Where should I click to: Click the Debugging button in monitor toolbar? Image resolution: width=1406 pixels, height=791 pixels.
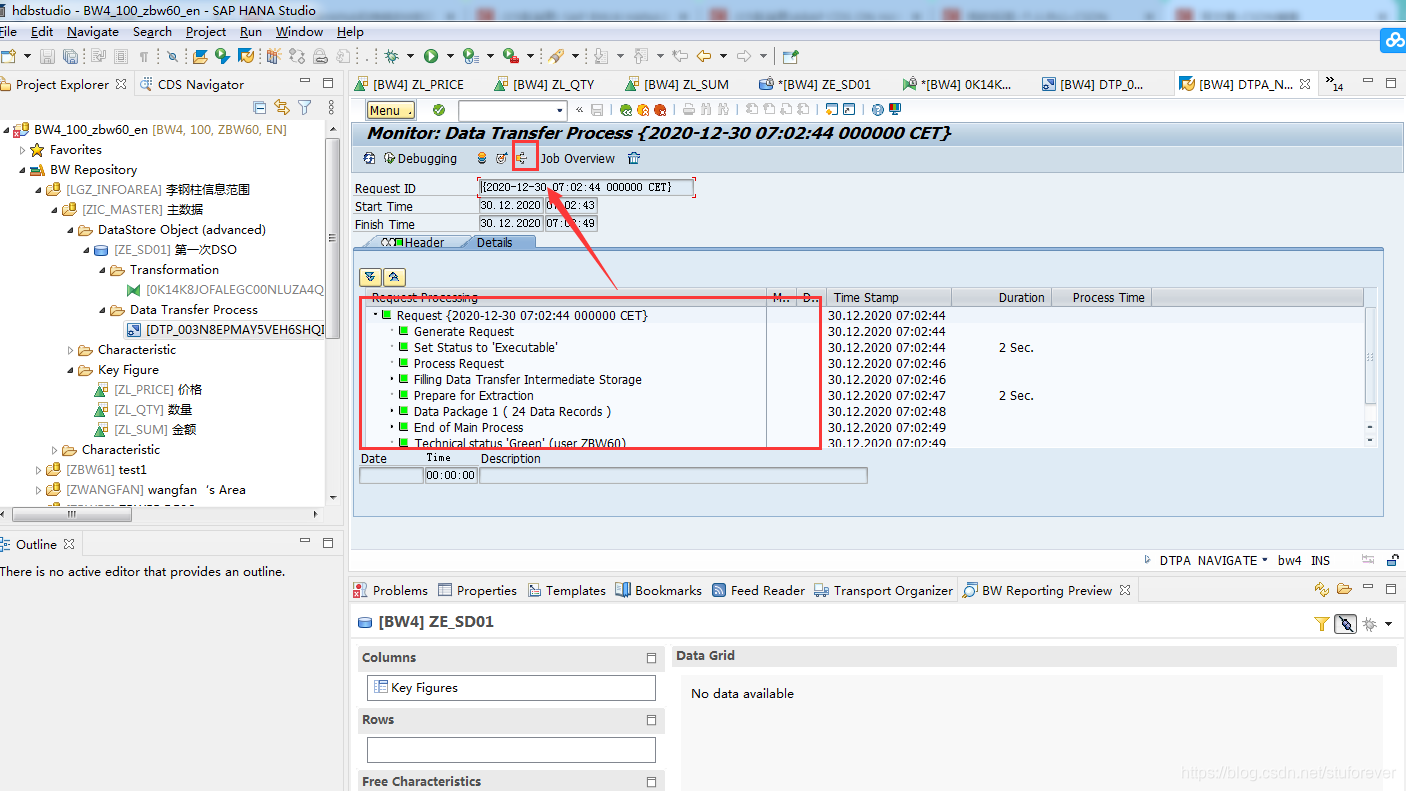(x=420, y=158)
